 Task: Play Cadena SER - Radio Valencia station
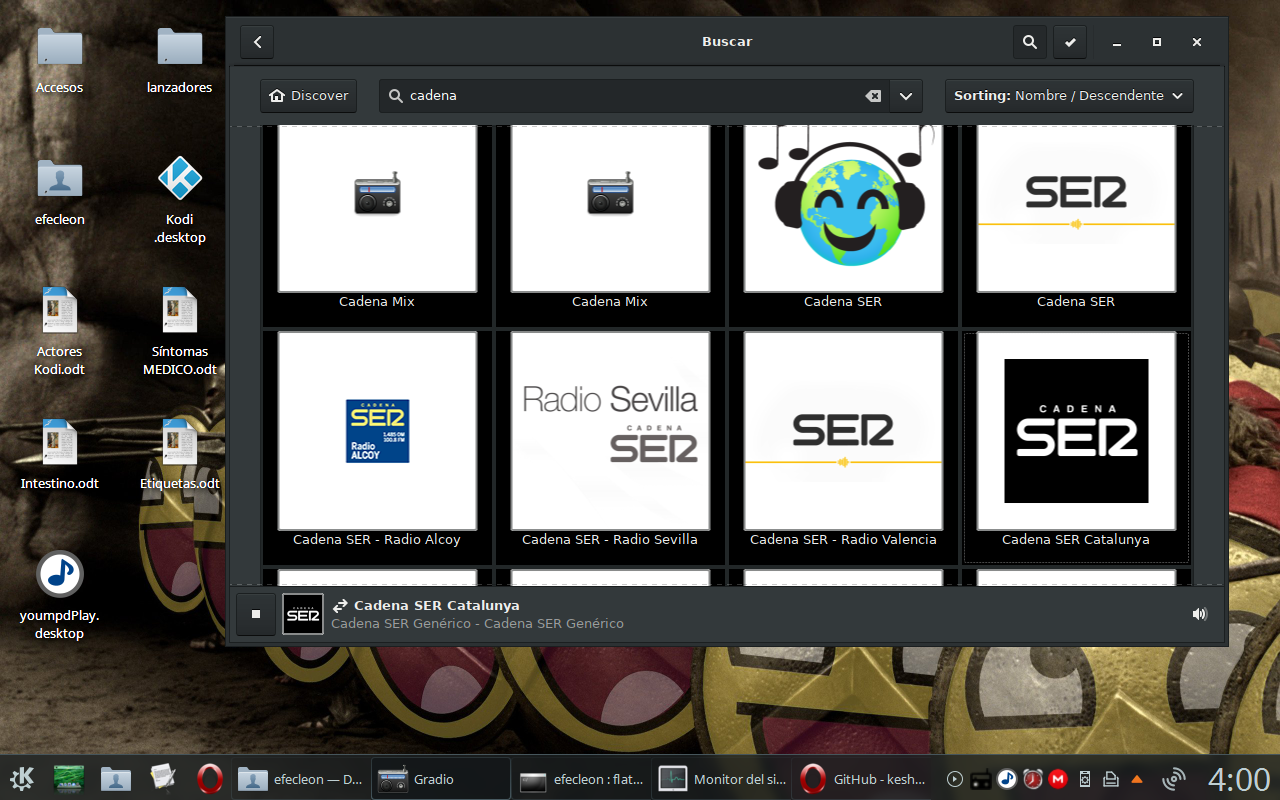[x=843, y=446]
